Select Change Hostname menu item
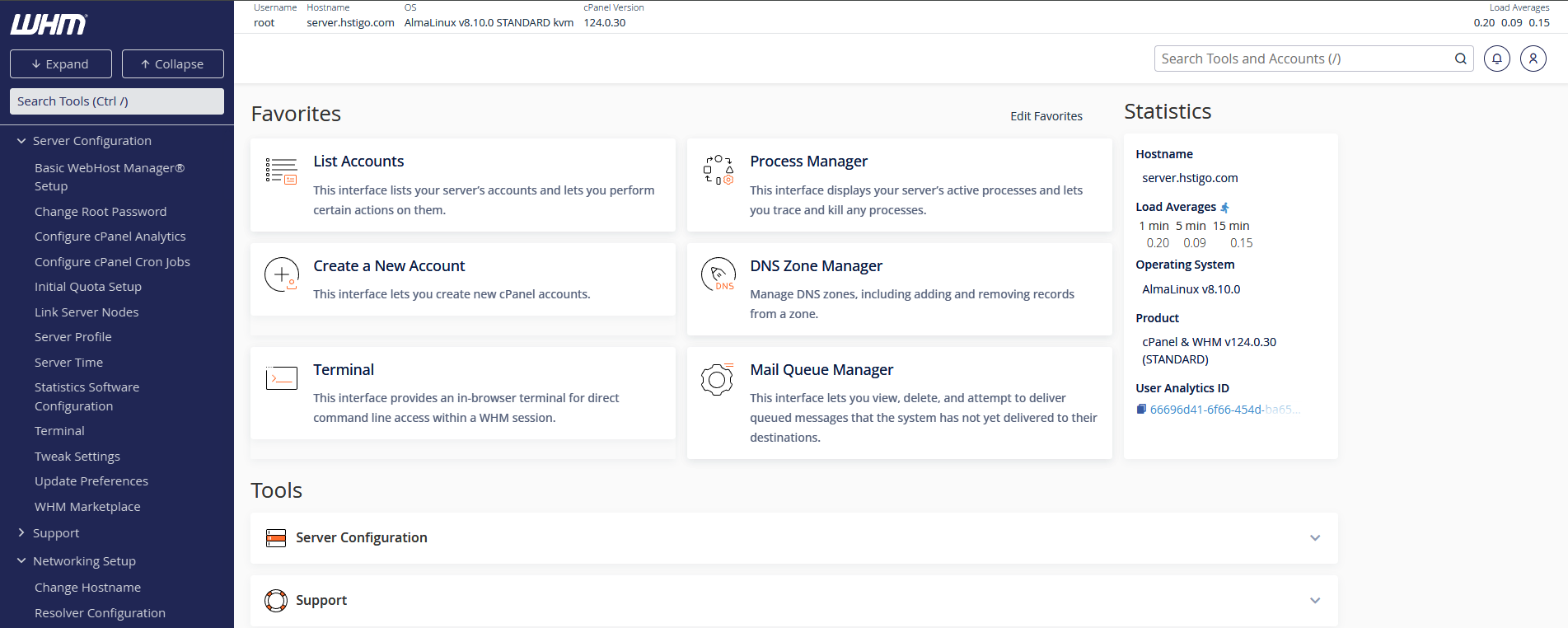 [x=87, y=588]
